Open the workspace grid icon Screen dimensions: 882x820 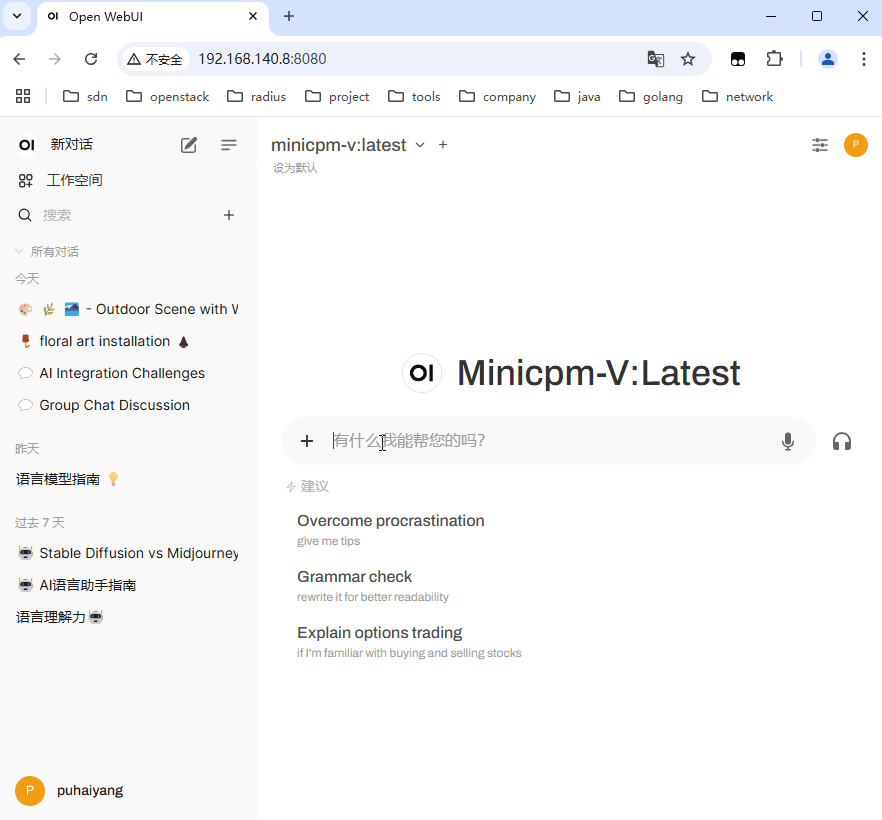[25, 181]
